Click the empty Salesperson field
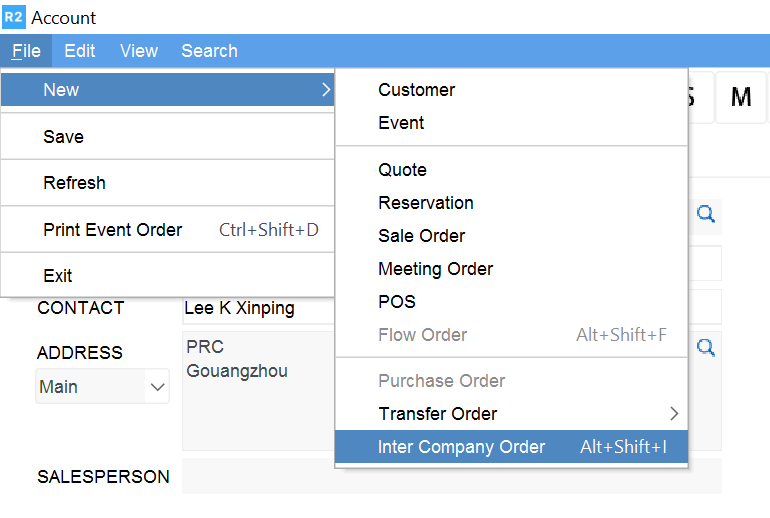Image resolution: width=770 pixels, height=518 pixels. point(451,477)
